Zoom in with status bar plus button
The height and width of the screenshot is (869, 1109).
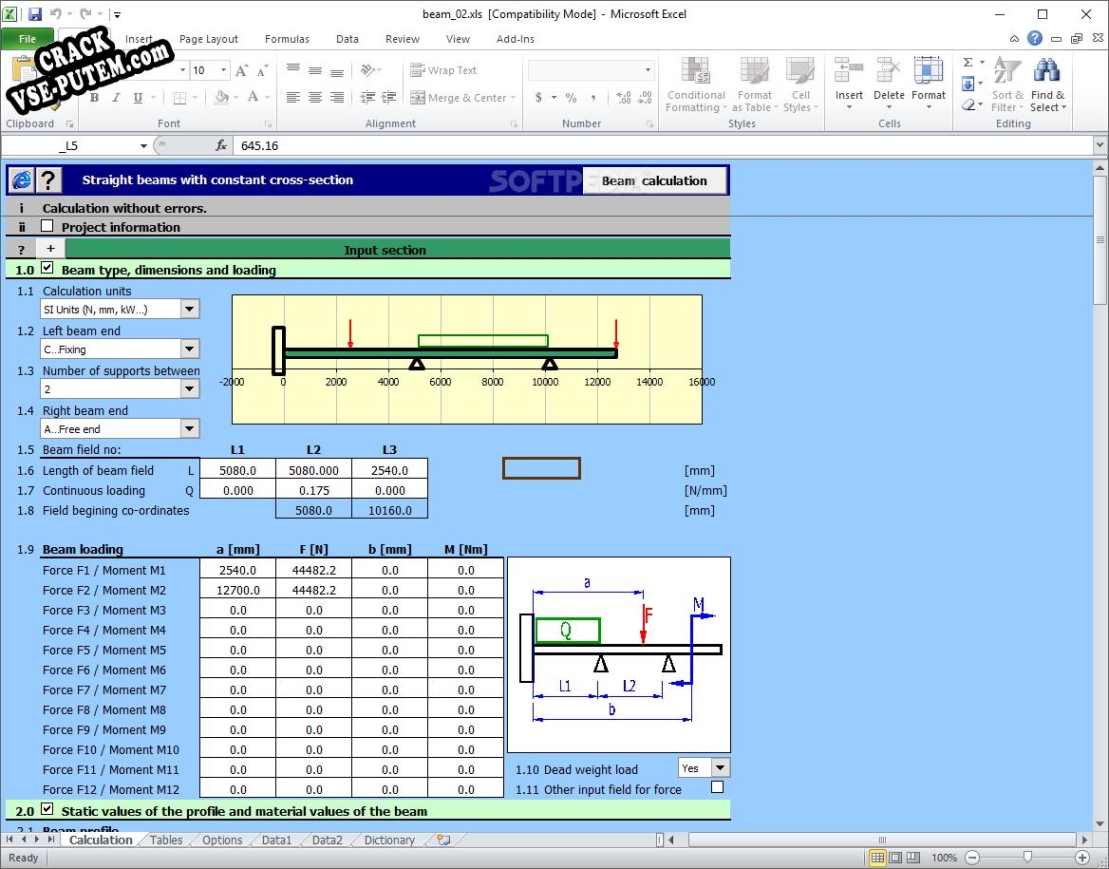coord(1082,858)
